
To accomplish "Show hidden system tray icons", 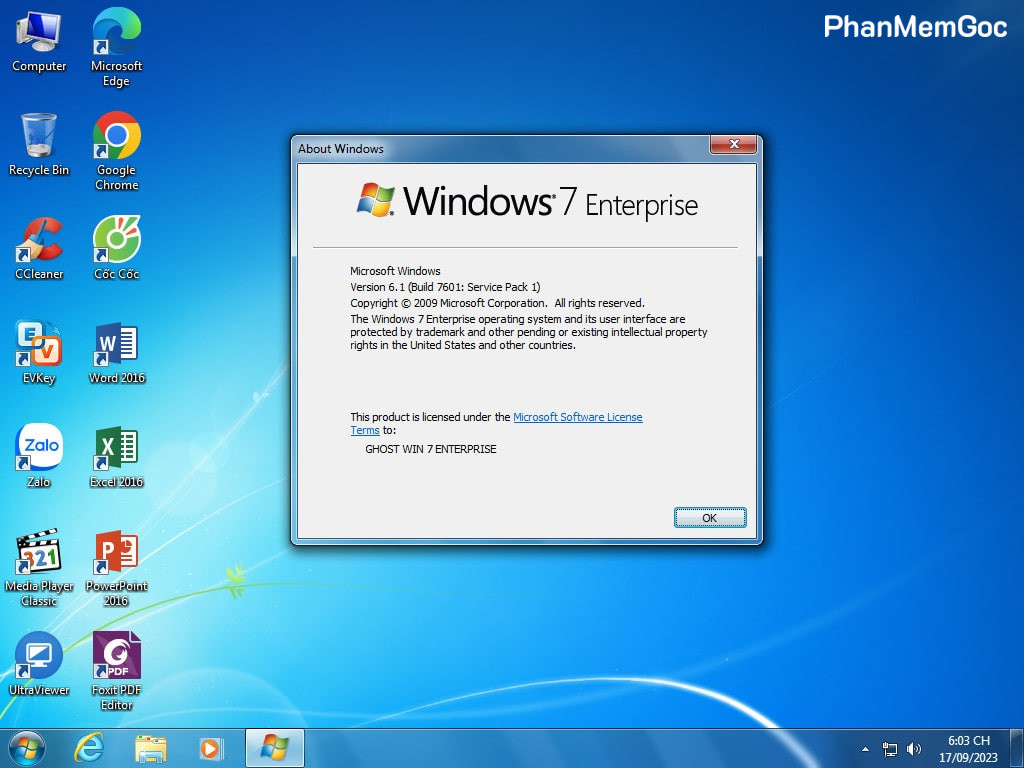I will coord(865,749).
